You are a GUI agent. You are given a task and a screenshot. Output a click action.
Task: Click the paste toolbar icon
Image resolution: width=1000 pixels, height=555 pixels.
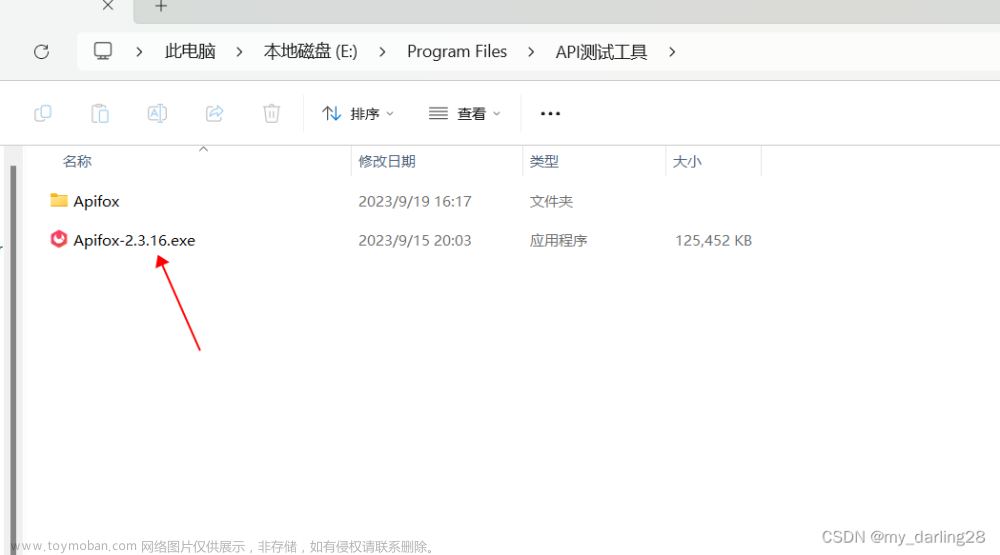click(100, 114)
